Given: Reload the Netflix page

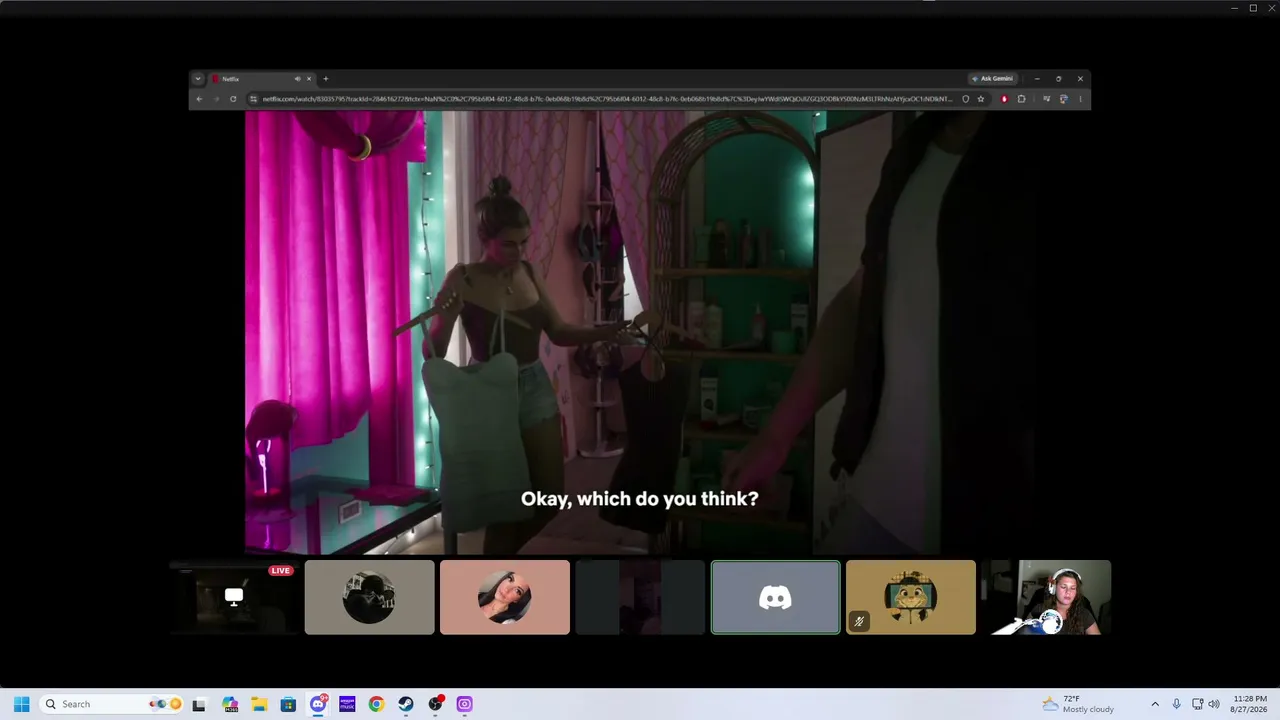Looking at the screenshot, I should coord(233,99).
